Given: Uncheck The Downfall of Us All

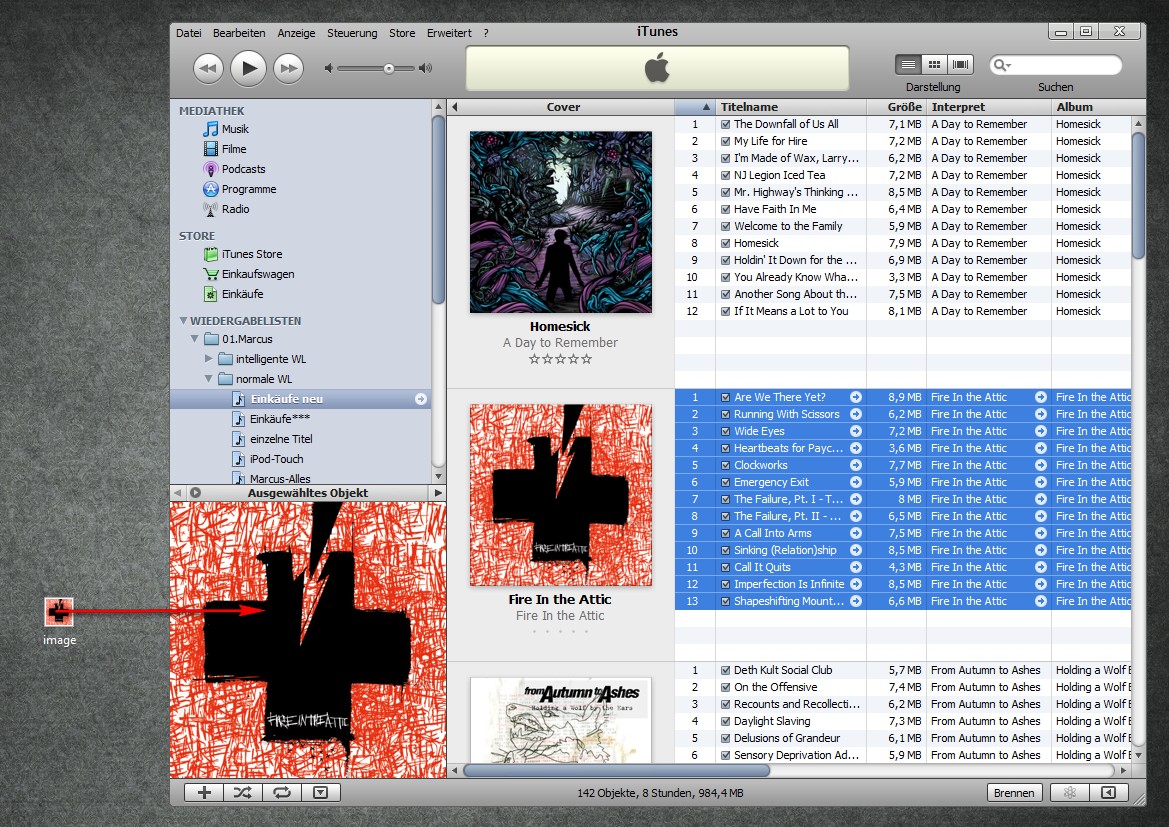Looking at the screenshot, I should tap(725, 125).
